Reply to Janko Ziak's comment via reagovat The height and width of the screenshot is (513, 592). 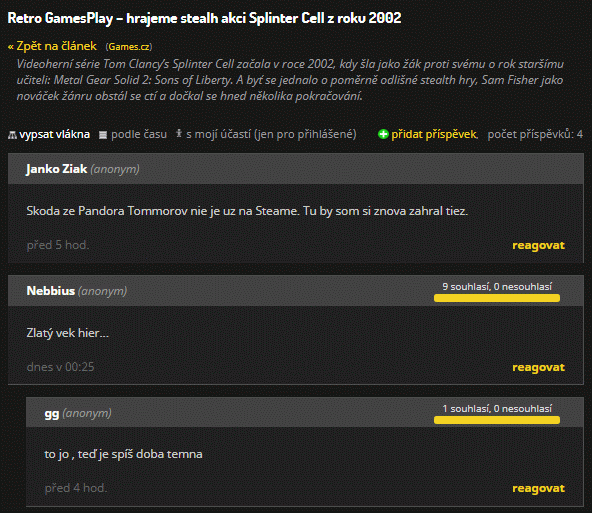(538, 245)
